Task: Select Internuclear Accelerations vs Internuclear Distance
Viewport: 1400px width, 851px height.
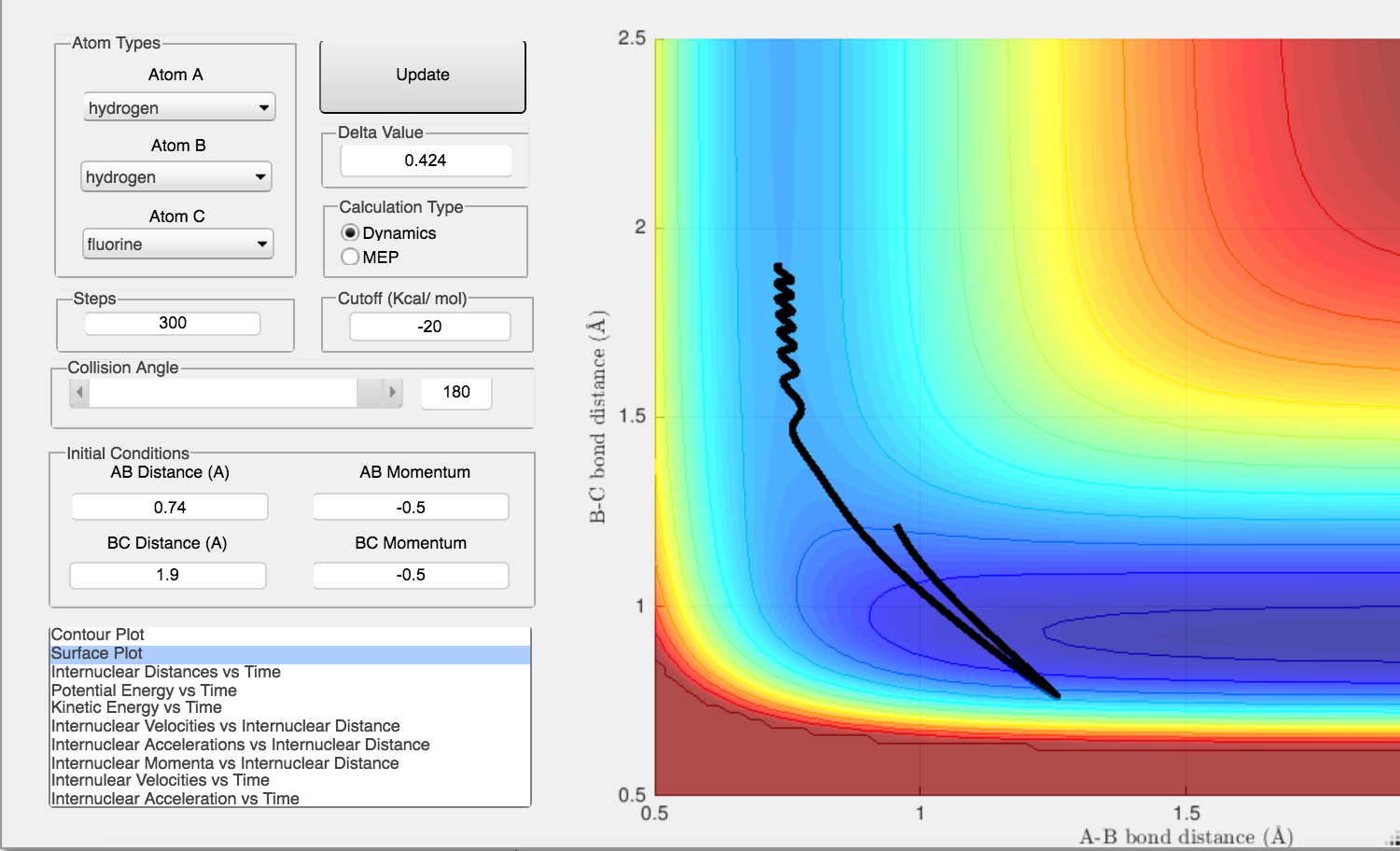Action: click(289, 745)
